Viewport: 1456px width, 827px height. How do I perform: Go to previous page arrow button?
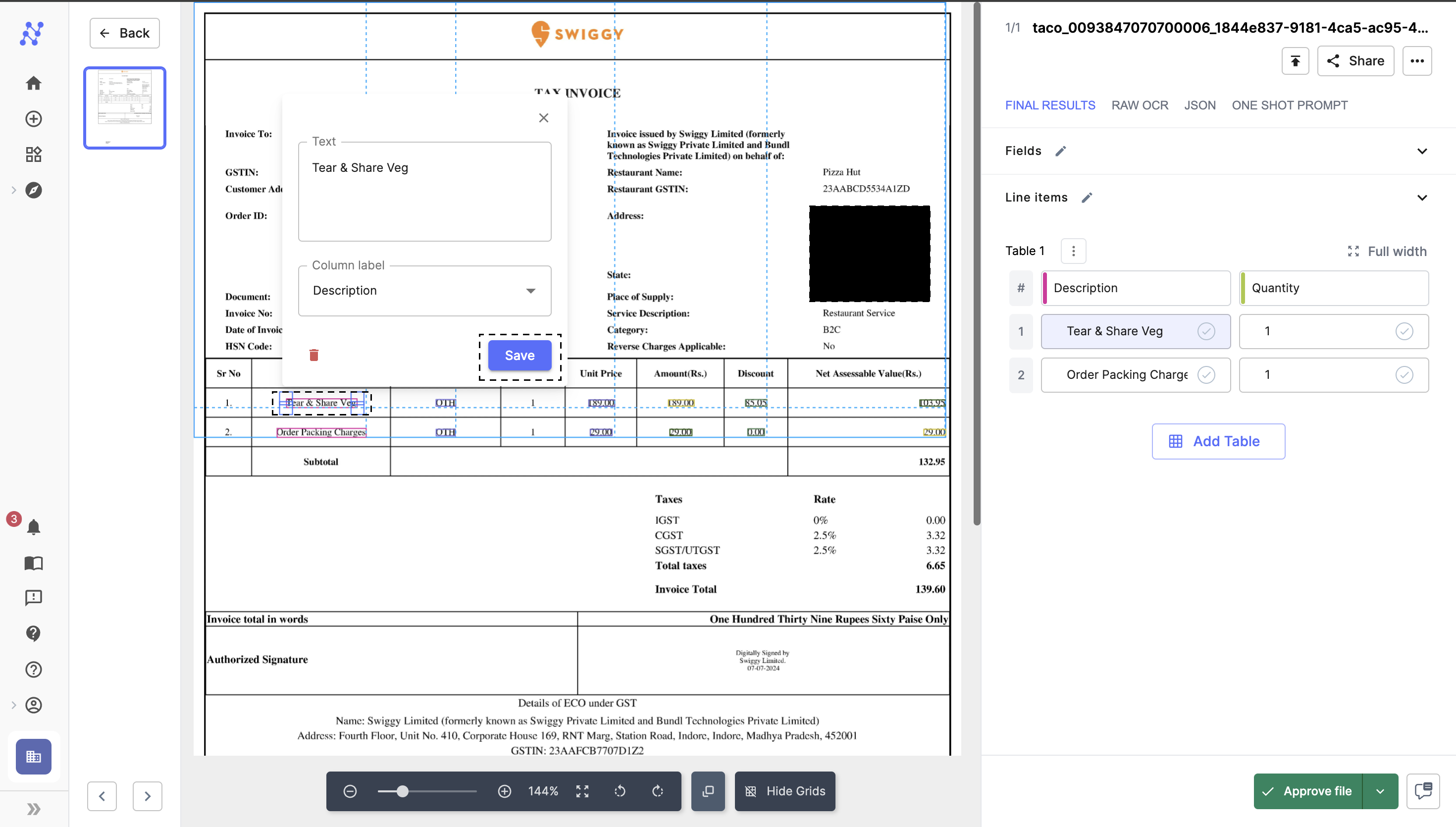point(102,796)
